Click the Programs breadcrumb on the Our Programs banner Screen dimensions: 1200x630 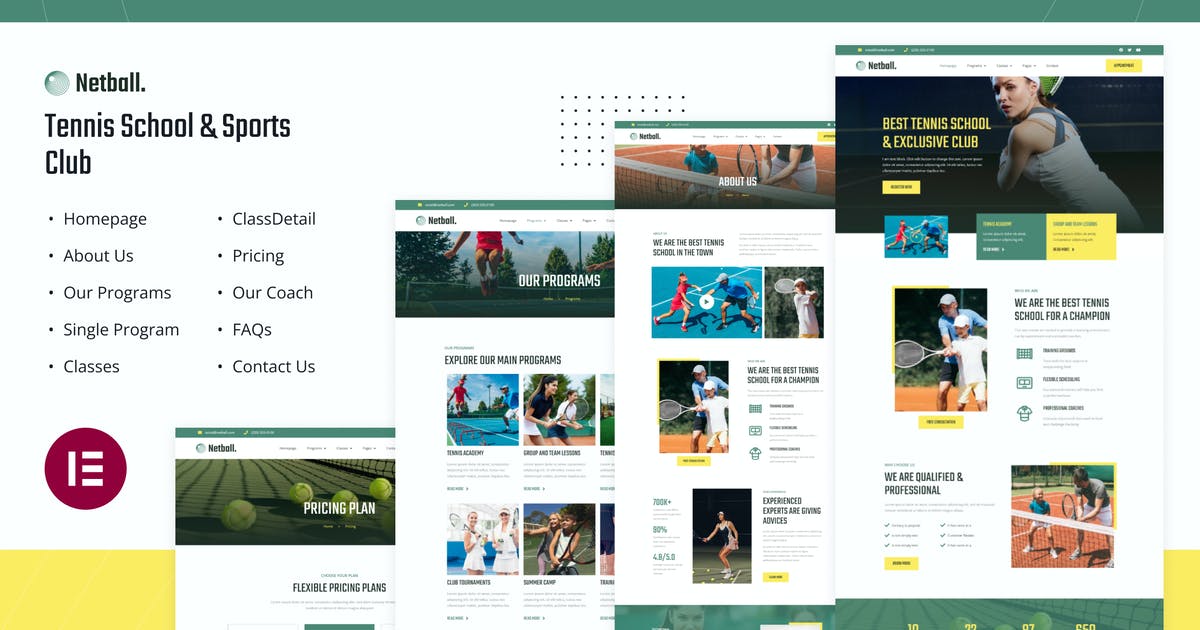tap(573, 298)
